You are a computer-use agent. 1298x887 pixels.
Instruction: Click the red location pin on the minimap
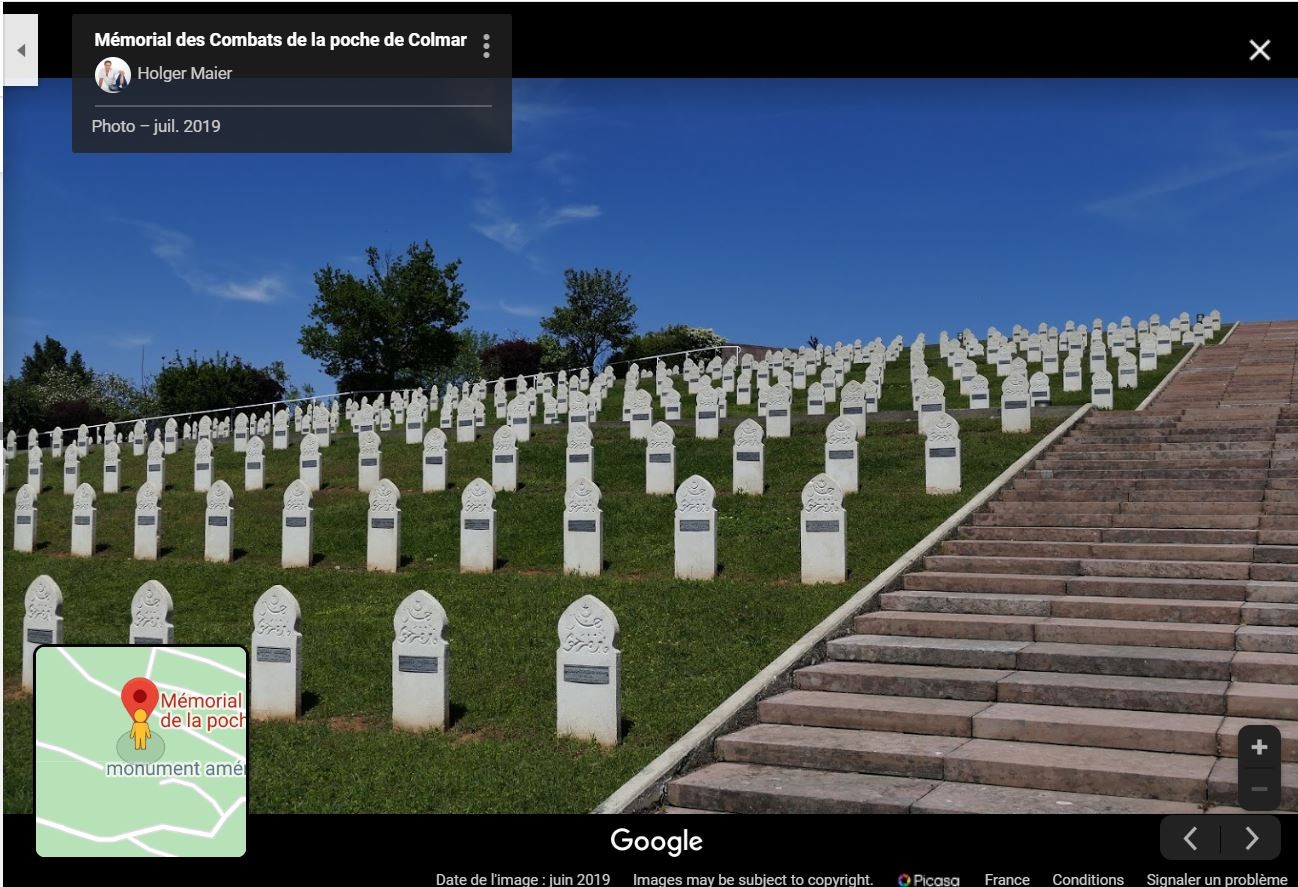(140, 696)
